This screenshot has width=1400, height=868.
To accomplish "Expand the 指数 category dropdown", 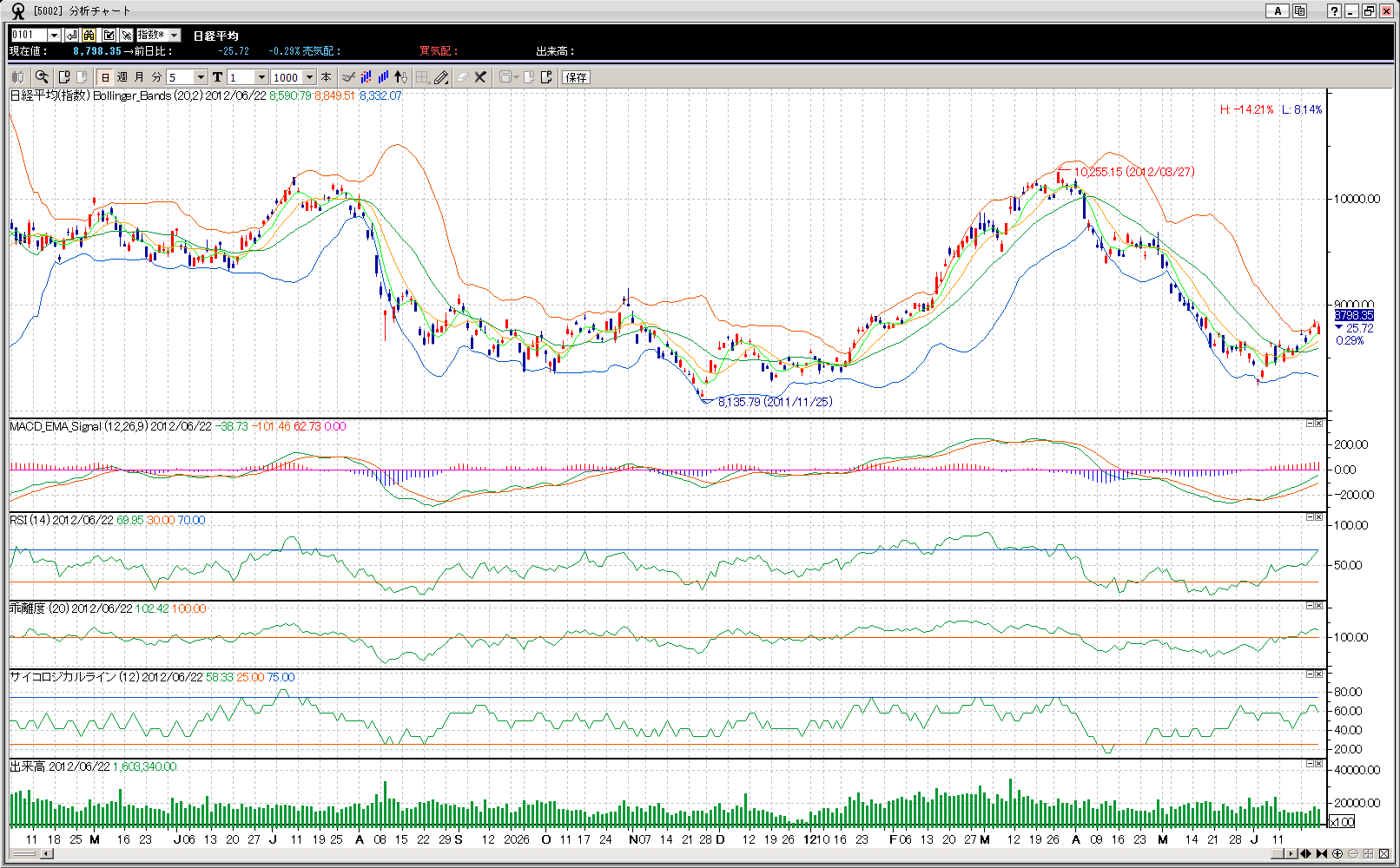I will [175, 36].
